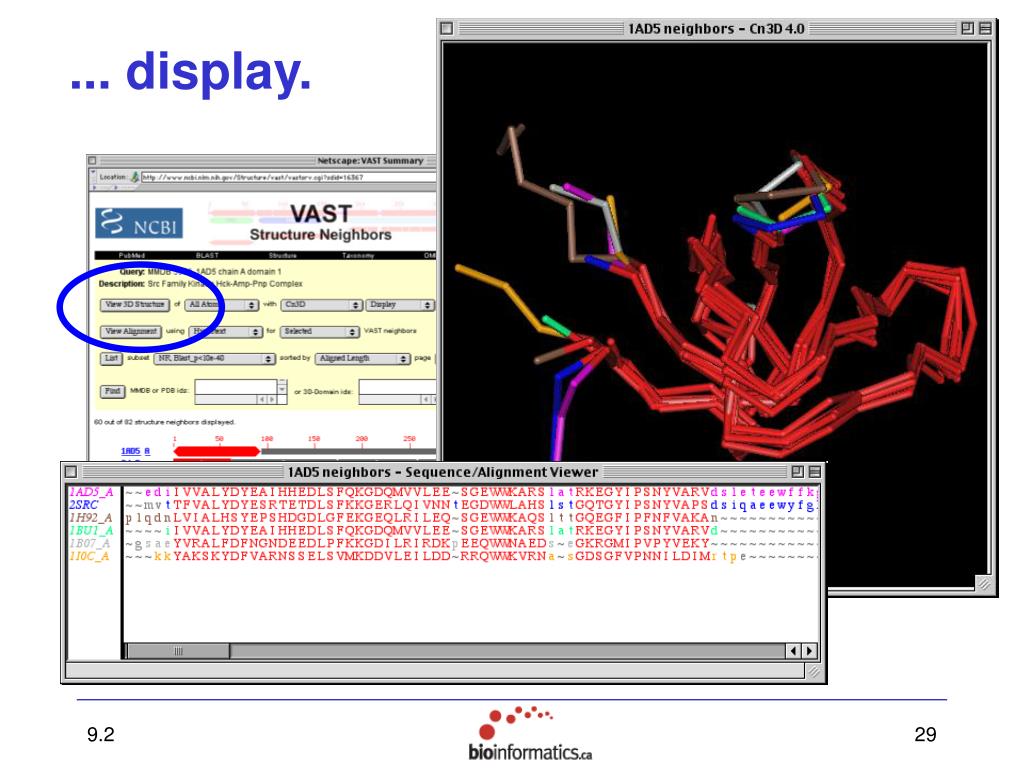The height and width of the screenshot is (768, 1024).
Task: Click the down arrow of MMDB ids box
Action: (x=282, y=389)
